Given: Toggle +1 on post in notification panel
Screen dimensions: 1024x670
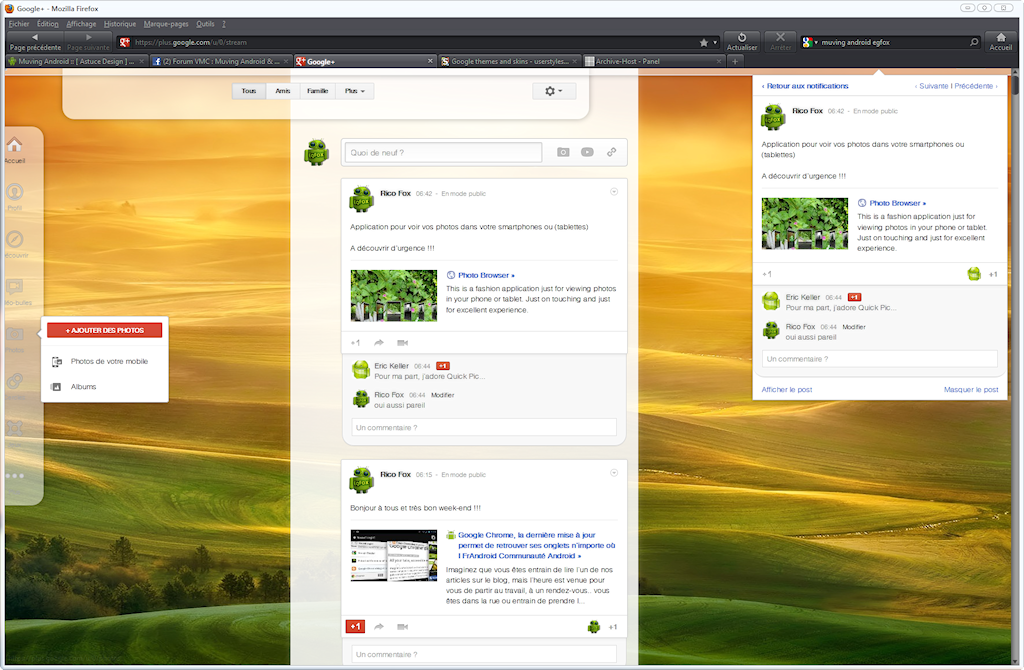Looking at the screenshot, I should point(767,274).
